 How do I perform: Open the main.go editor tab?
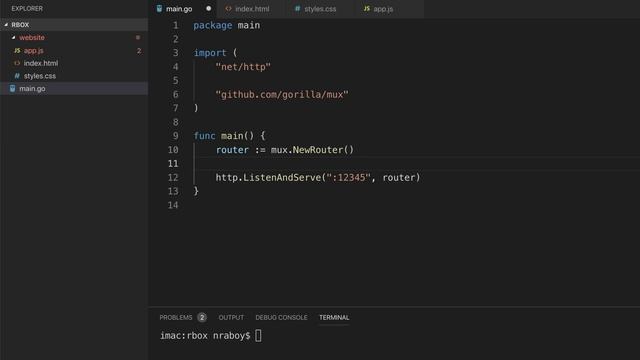[183, 9]
